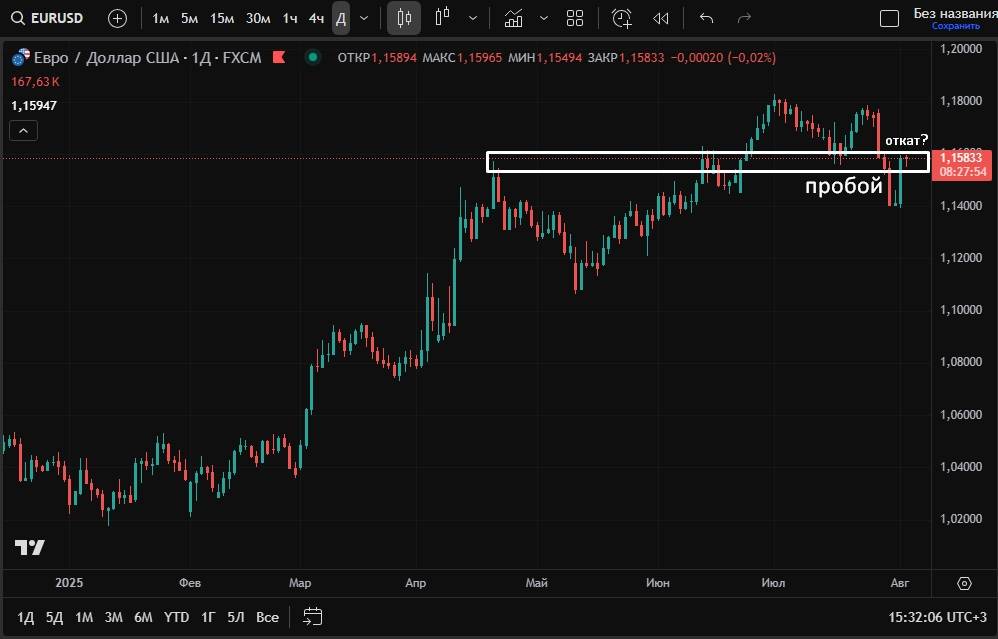Select the Д daily timeframe
The image size is (998, 639).
341,18
